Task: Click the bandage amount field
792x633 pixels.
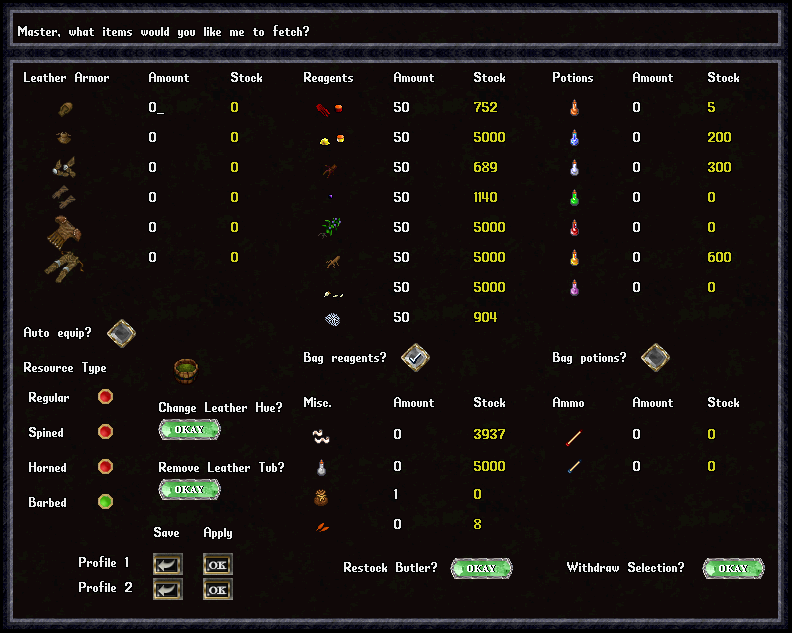Action: tap(398, 434)
